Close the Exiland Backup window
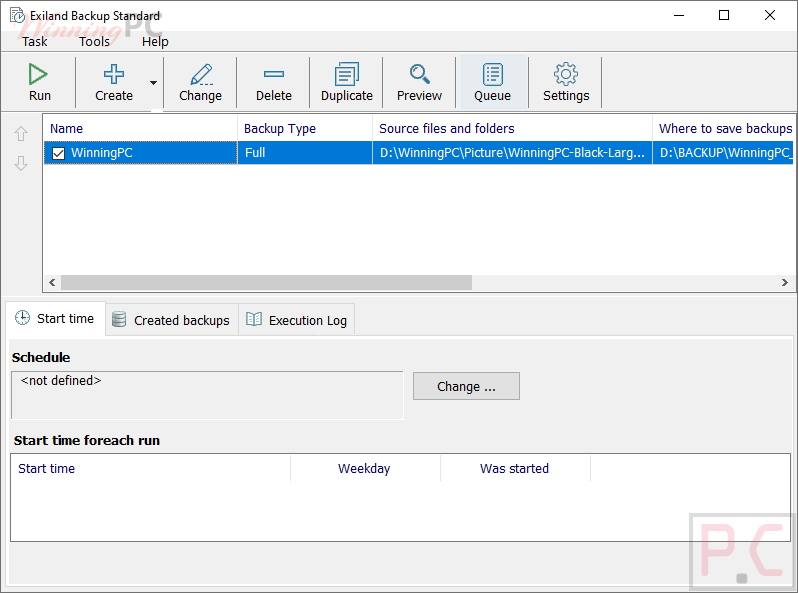Image resolution: width=798 pixels, height=593 pixels. coord(770,15)
